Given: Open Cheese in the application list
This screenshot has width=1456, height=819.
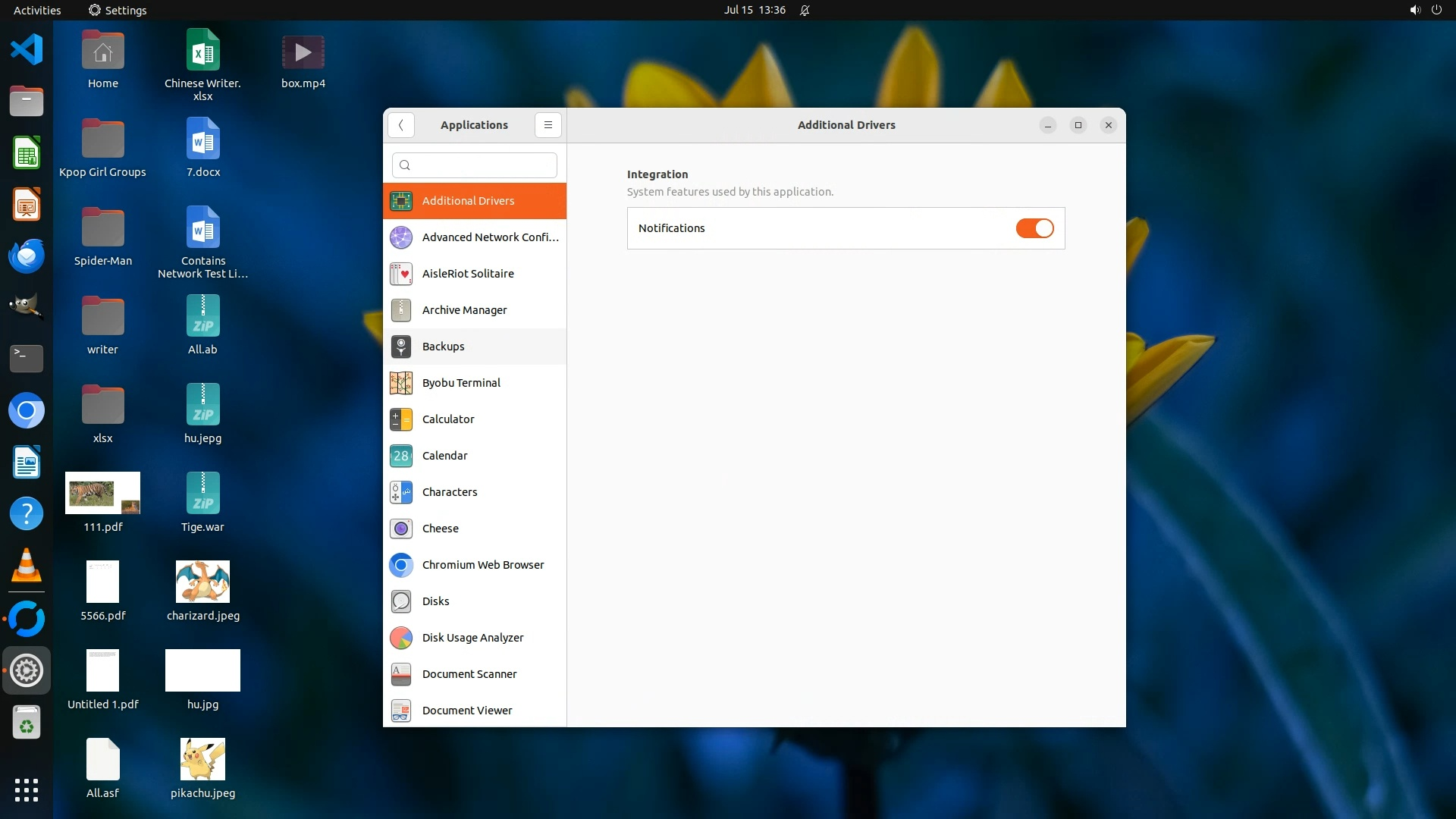Looking at the screenshot, I should (441, 529).
